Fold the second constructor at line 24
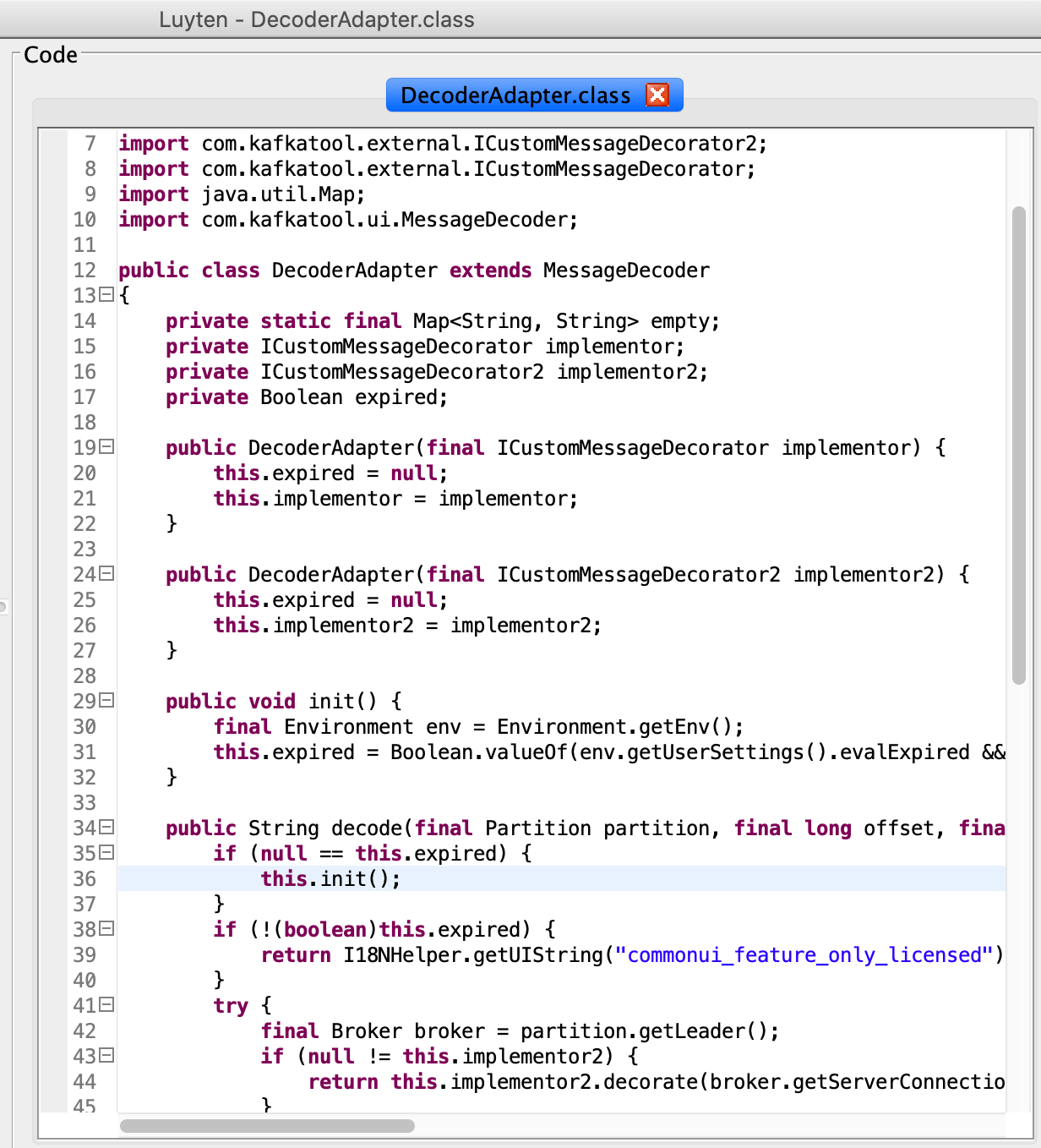The height and width of the screenshot is (1148, 1041). pos(106,574)
